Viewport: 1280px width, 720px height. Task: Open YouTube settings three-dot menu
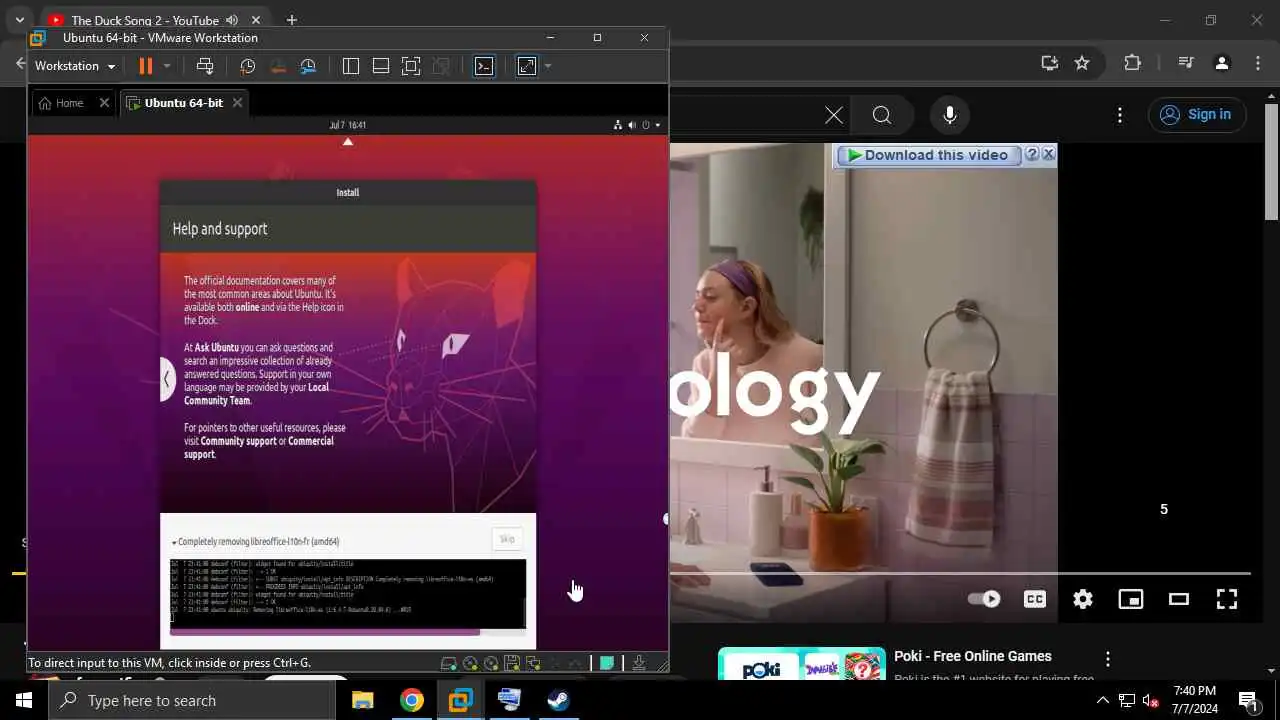coord(1120,115)
